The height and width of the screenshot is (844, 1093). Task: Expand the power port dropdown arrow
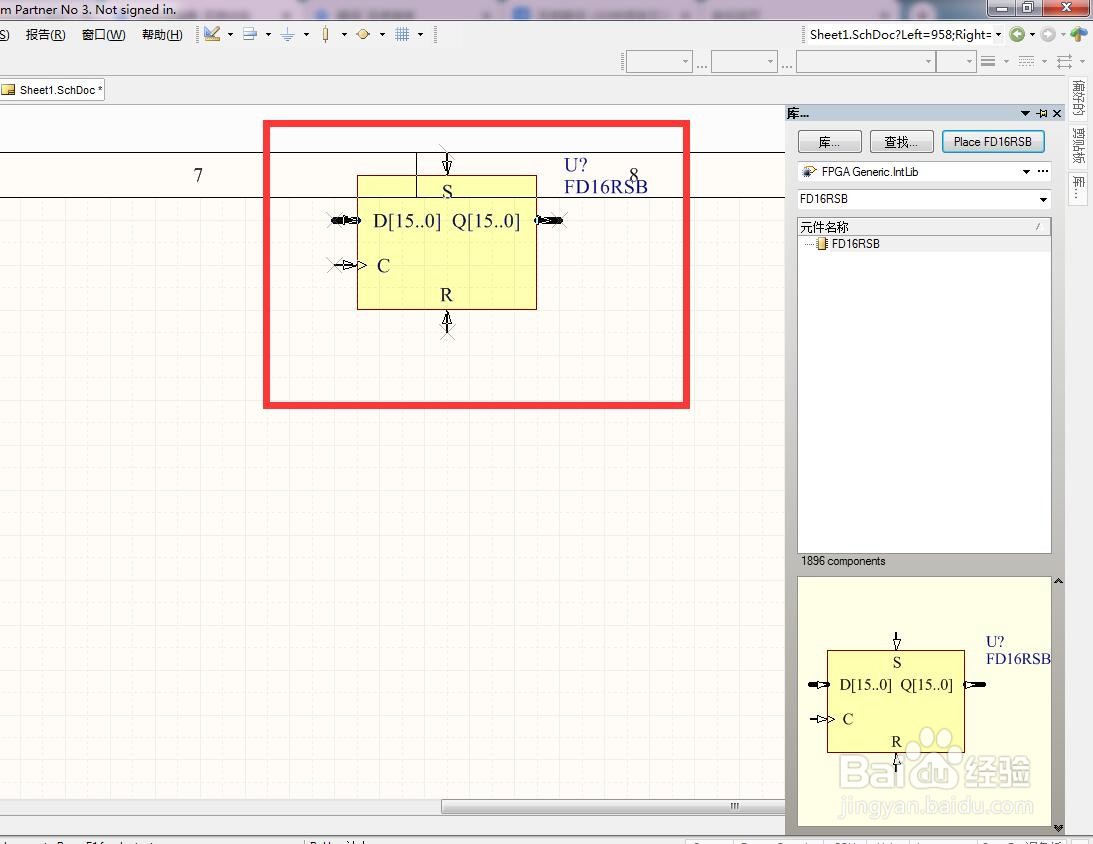306,34
